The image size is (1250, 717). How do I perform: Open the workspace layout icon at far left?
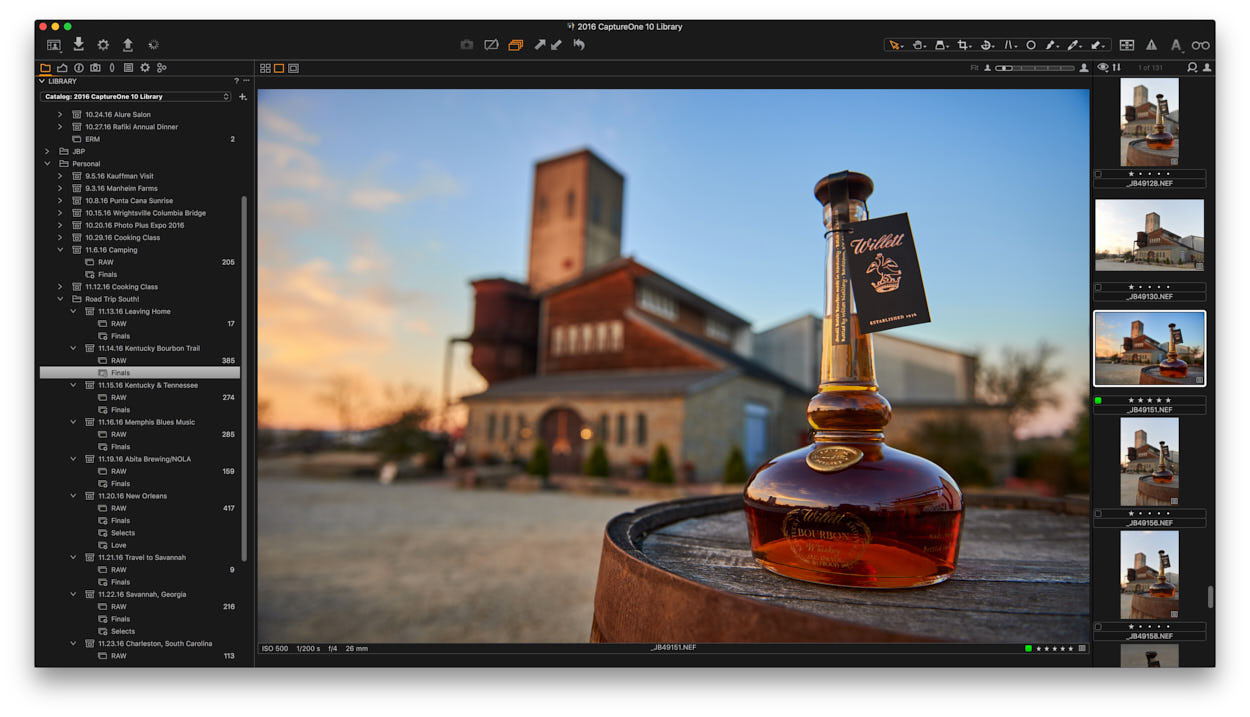54,45
